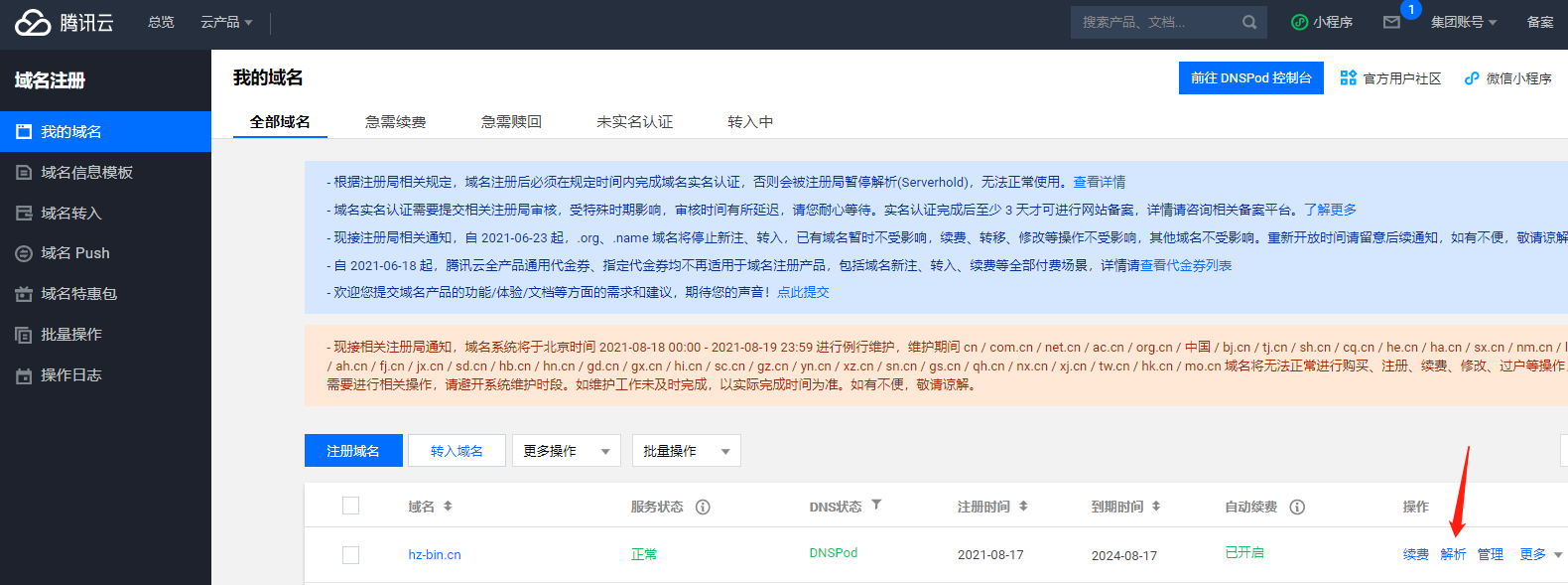Click 管理 for hz-bin.cn
The width and height of the screenshot is (1568, 585).
[x=1491, y=554]
